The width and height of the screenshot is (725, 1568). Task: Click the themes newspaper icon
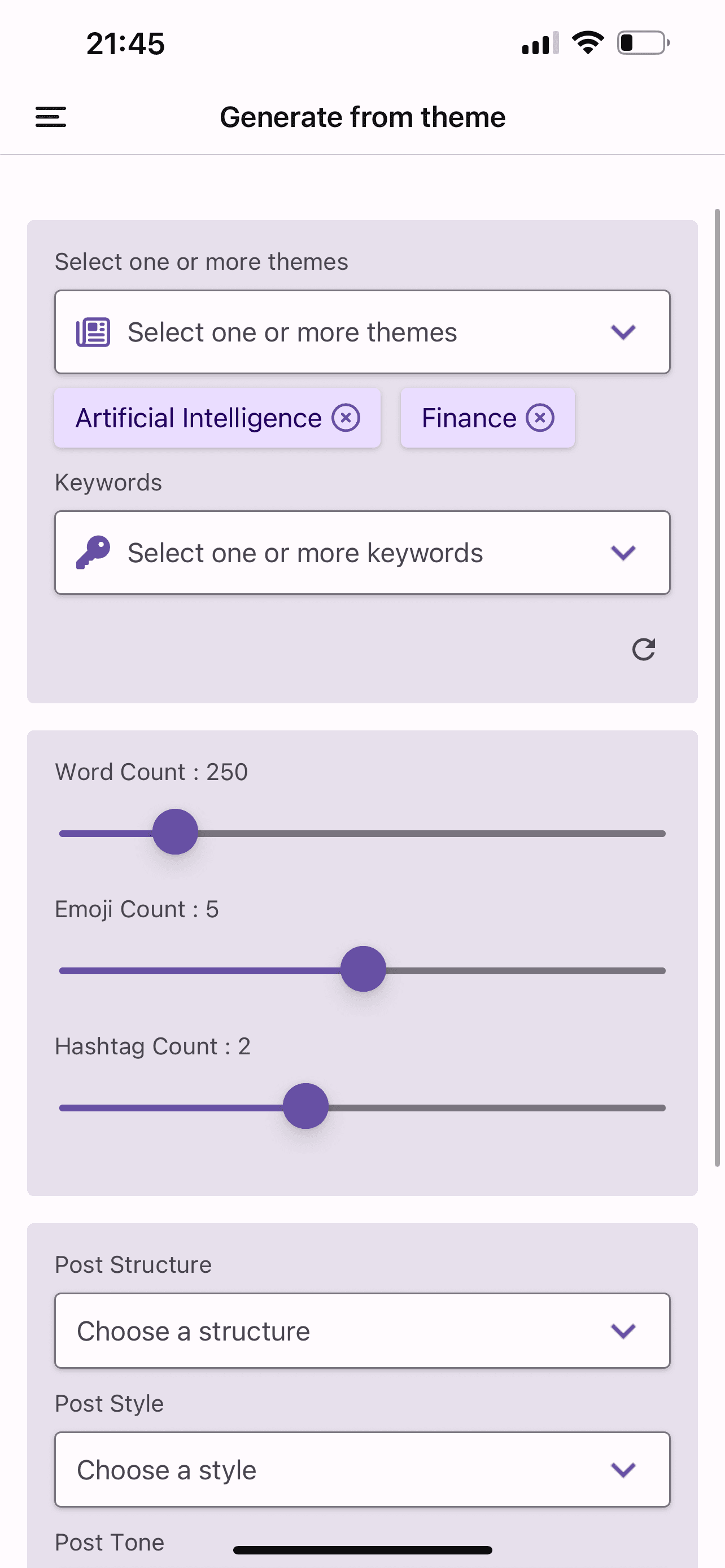(x=92, y=332)
